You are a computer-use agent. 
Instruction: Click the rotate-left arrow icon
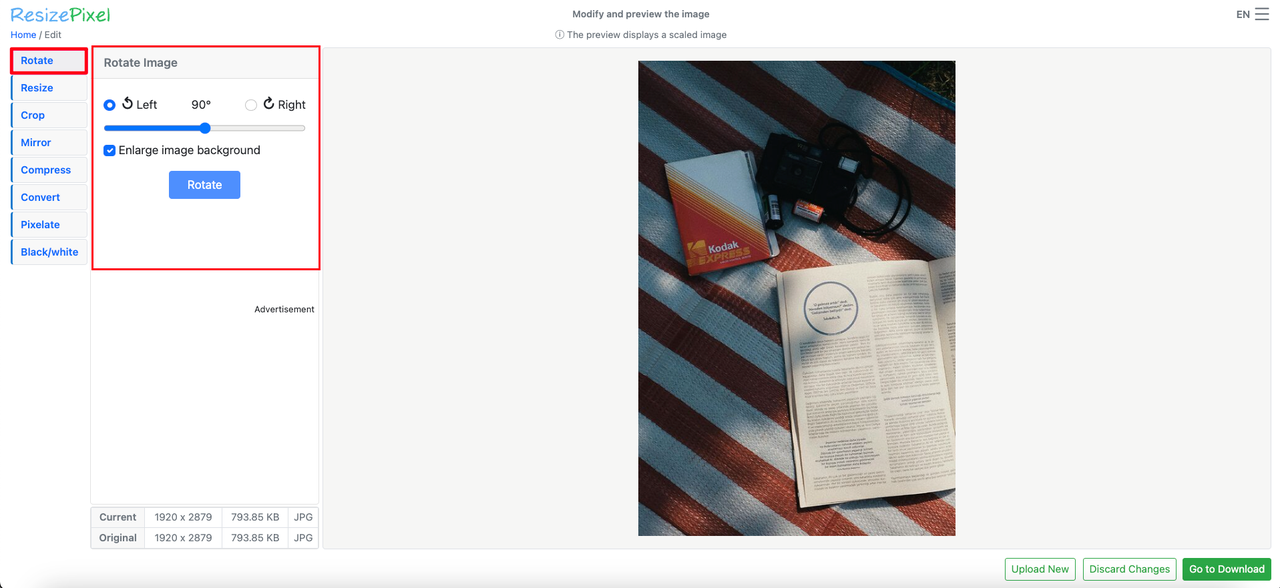coord(127,103)
